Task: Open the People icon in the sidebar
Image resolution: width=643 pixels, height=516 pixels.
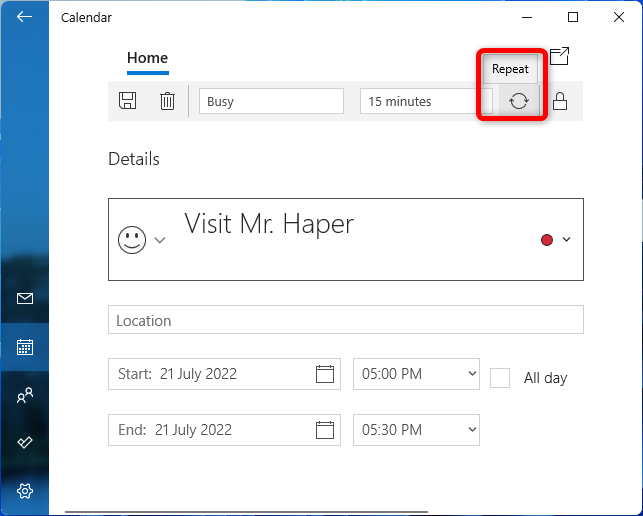Action: pyautogui.click(x=25, y=395)
